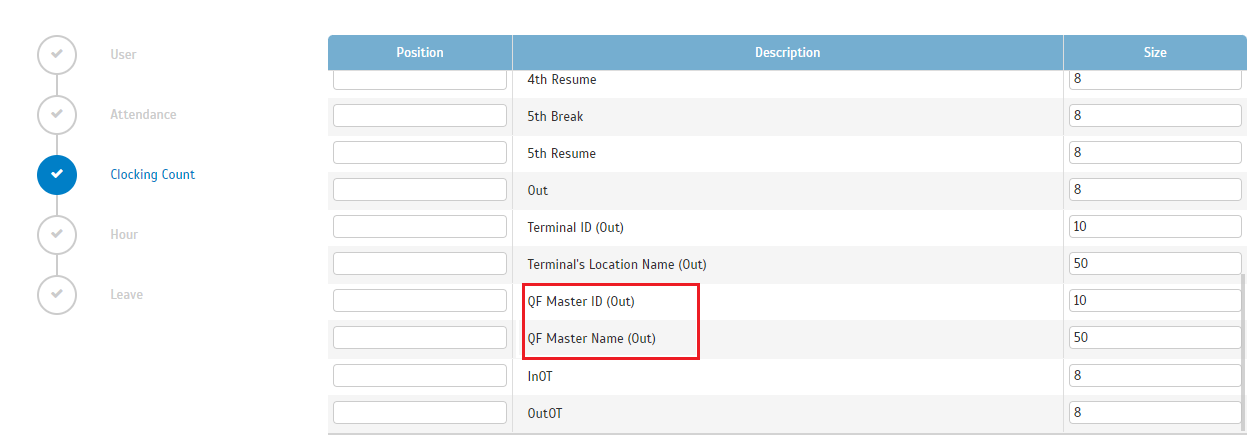This screenshot has width=1260, height=437.
Task: Click the Size column header
Action: pos(1155,52)
